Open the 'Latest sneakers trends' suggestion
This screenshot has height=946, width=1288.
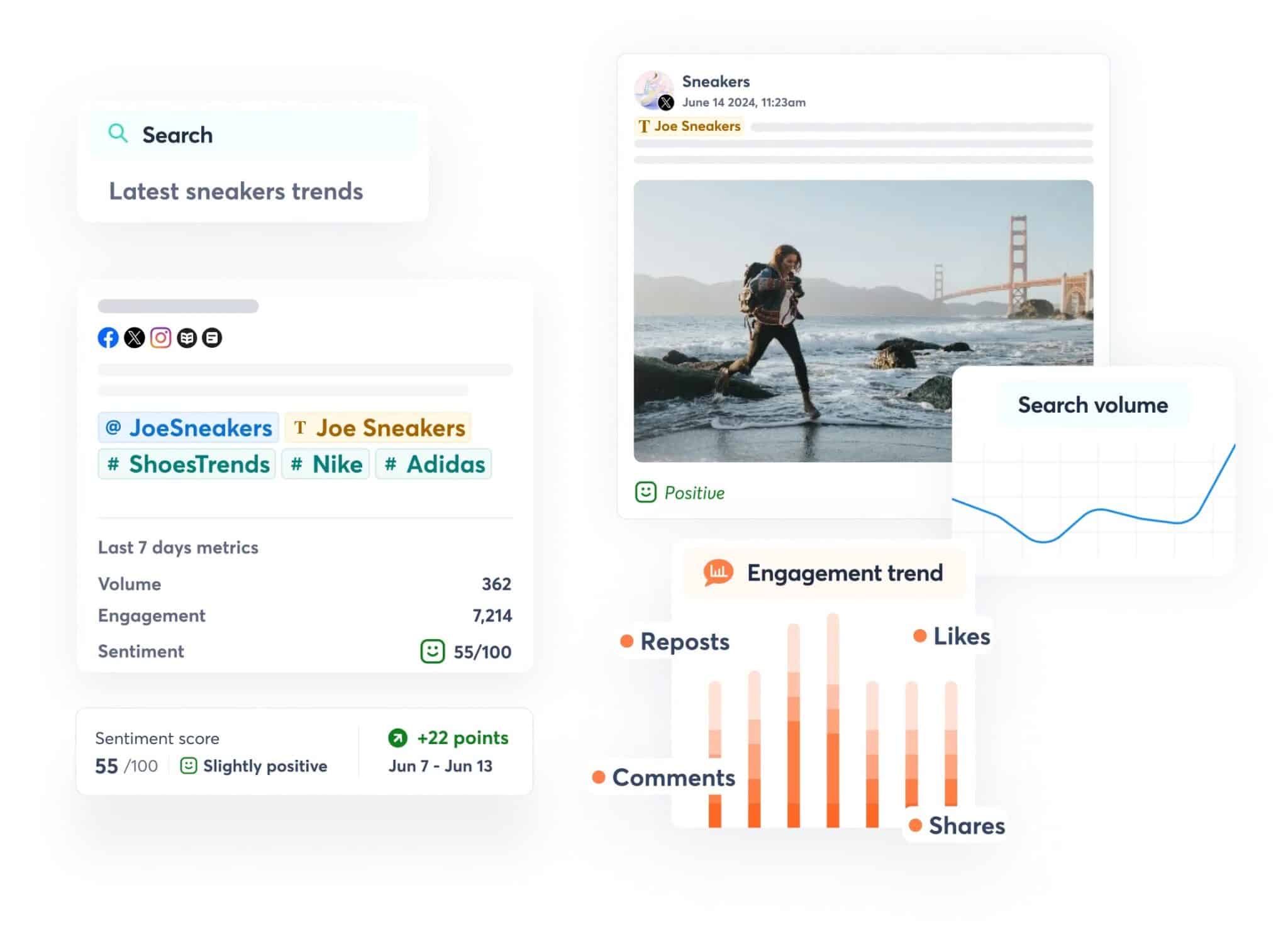click(236, 191)
